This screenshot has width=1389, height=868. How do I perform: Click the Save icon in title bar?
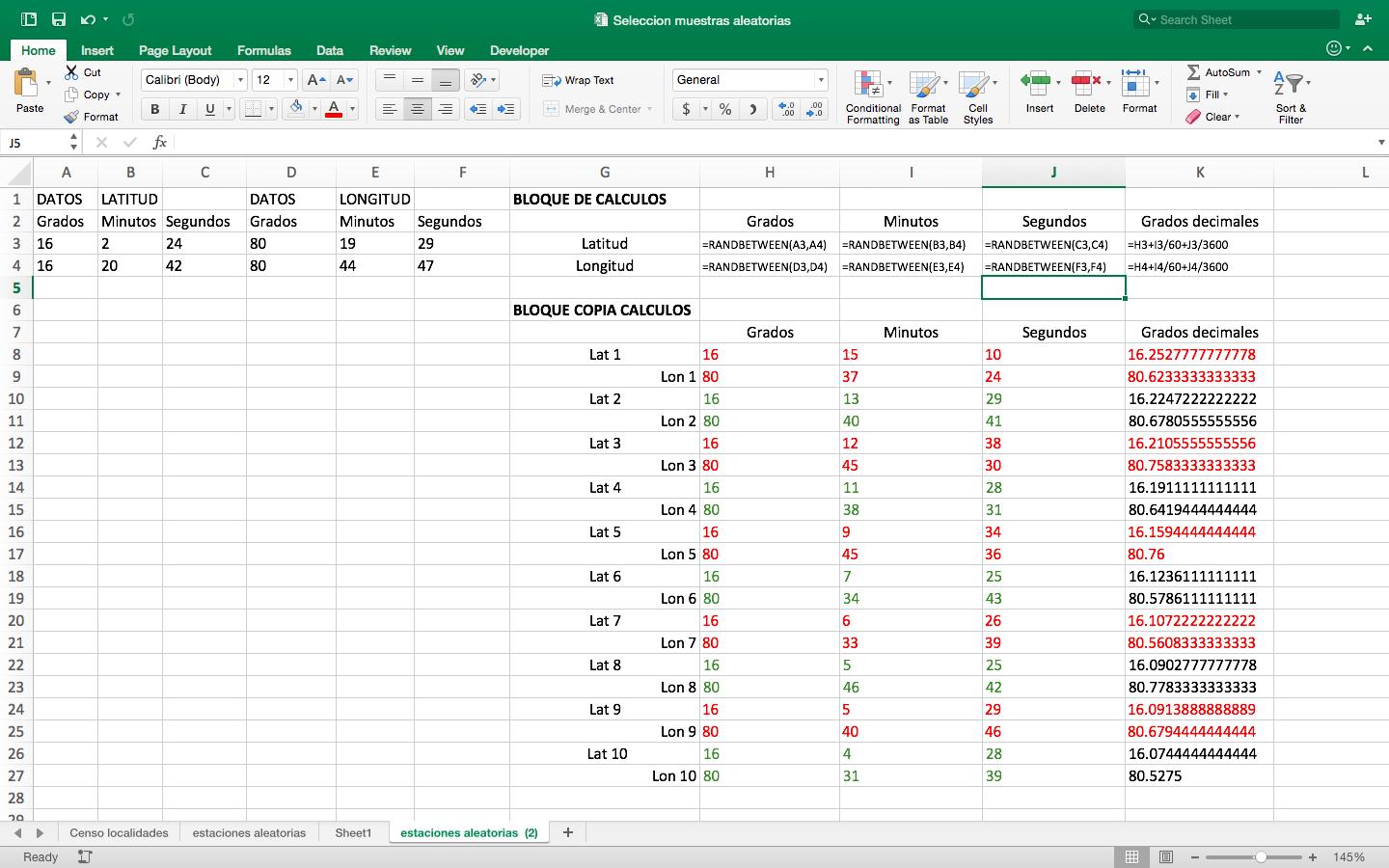[59, 19]
